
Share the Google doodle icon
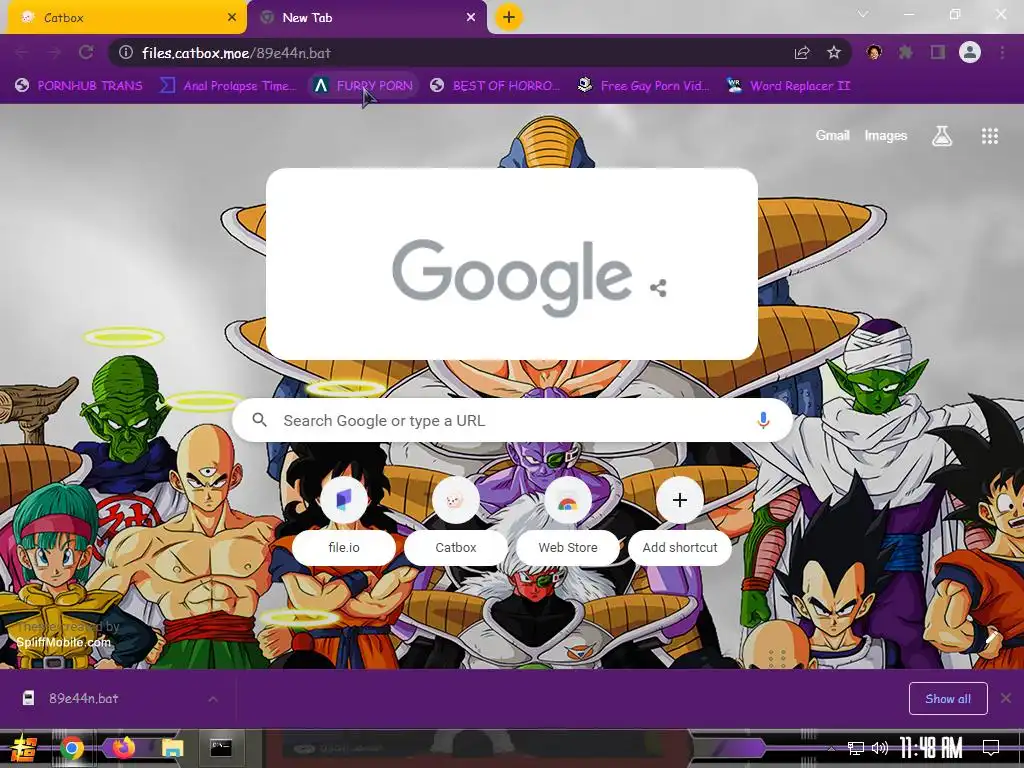pyautogui.click(x=658, y=288)
